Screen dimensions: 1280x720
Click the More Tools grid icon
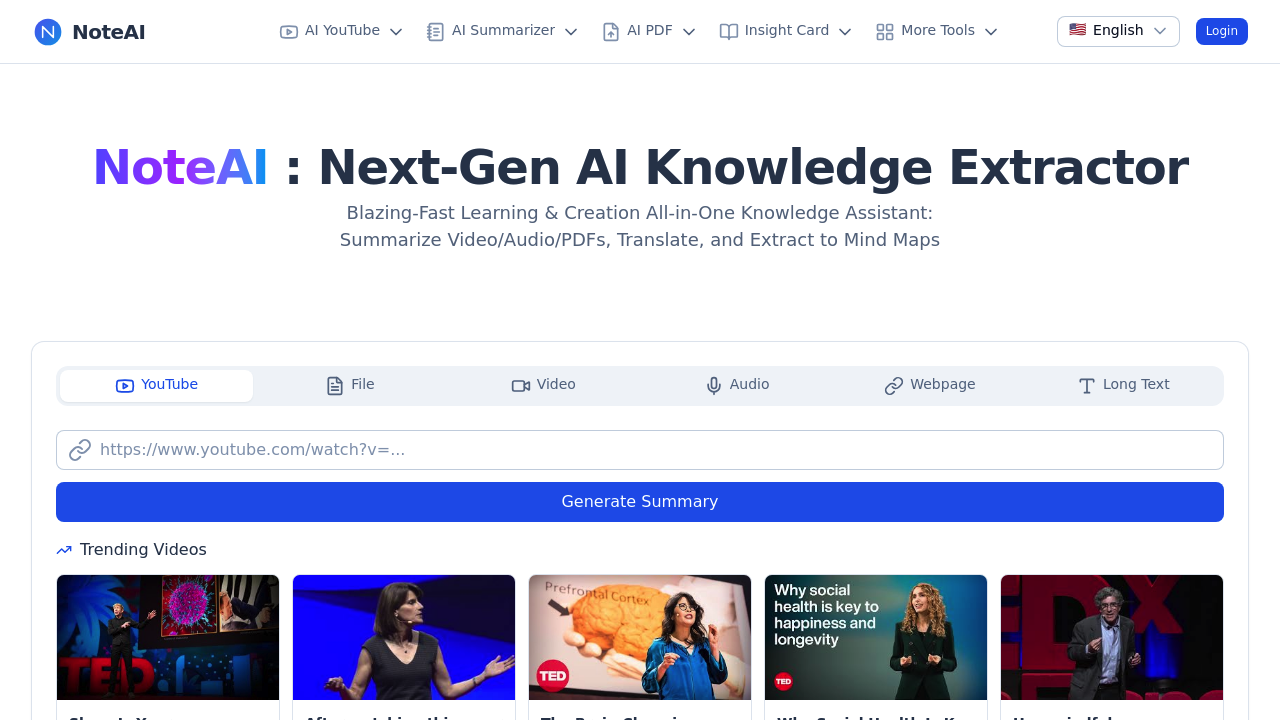click(x=885, y=32)
